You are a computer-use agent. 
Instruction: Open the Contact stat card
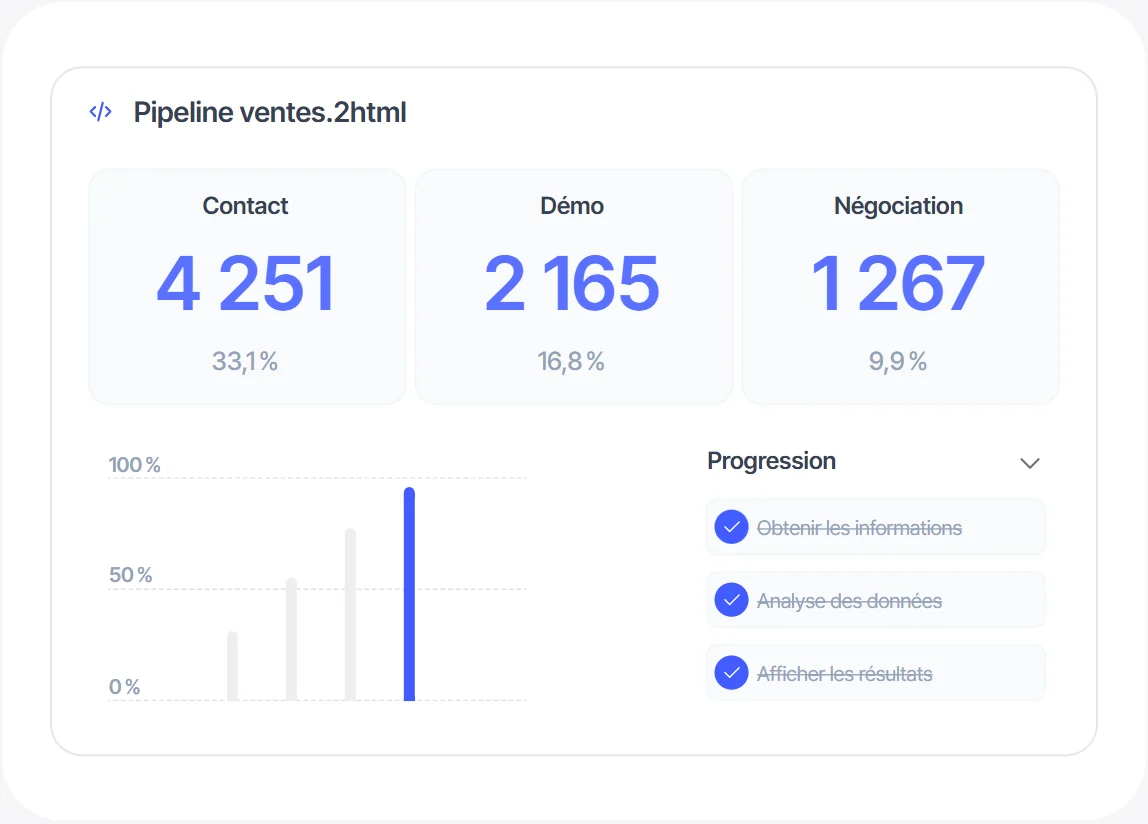pyautogui.click(x=247, y=286)
